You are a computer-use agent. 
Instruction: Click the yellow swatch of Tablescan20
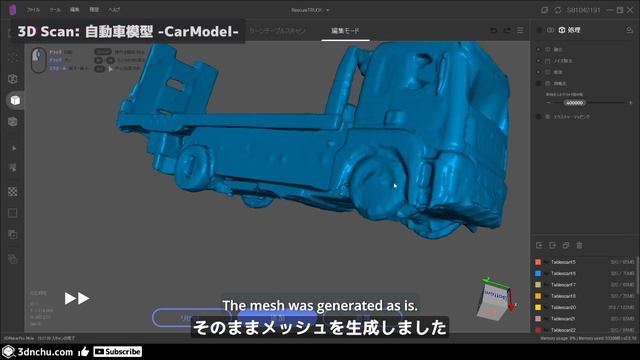tap(538, 307)
